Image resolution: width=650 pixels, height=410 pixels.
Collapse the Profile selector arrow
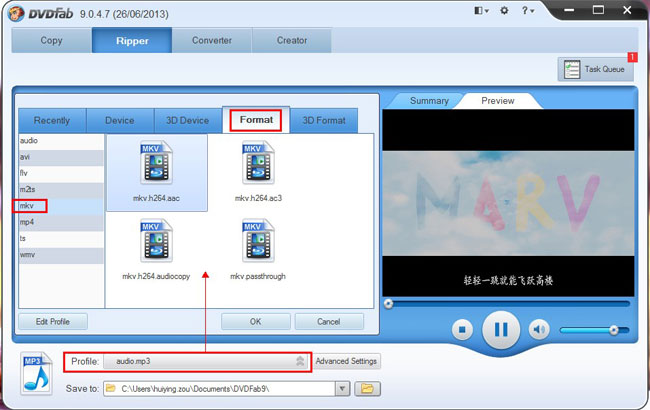[x=300, y=361]
